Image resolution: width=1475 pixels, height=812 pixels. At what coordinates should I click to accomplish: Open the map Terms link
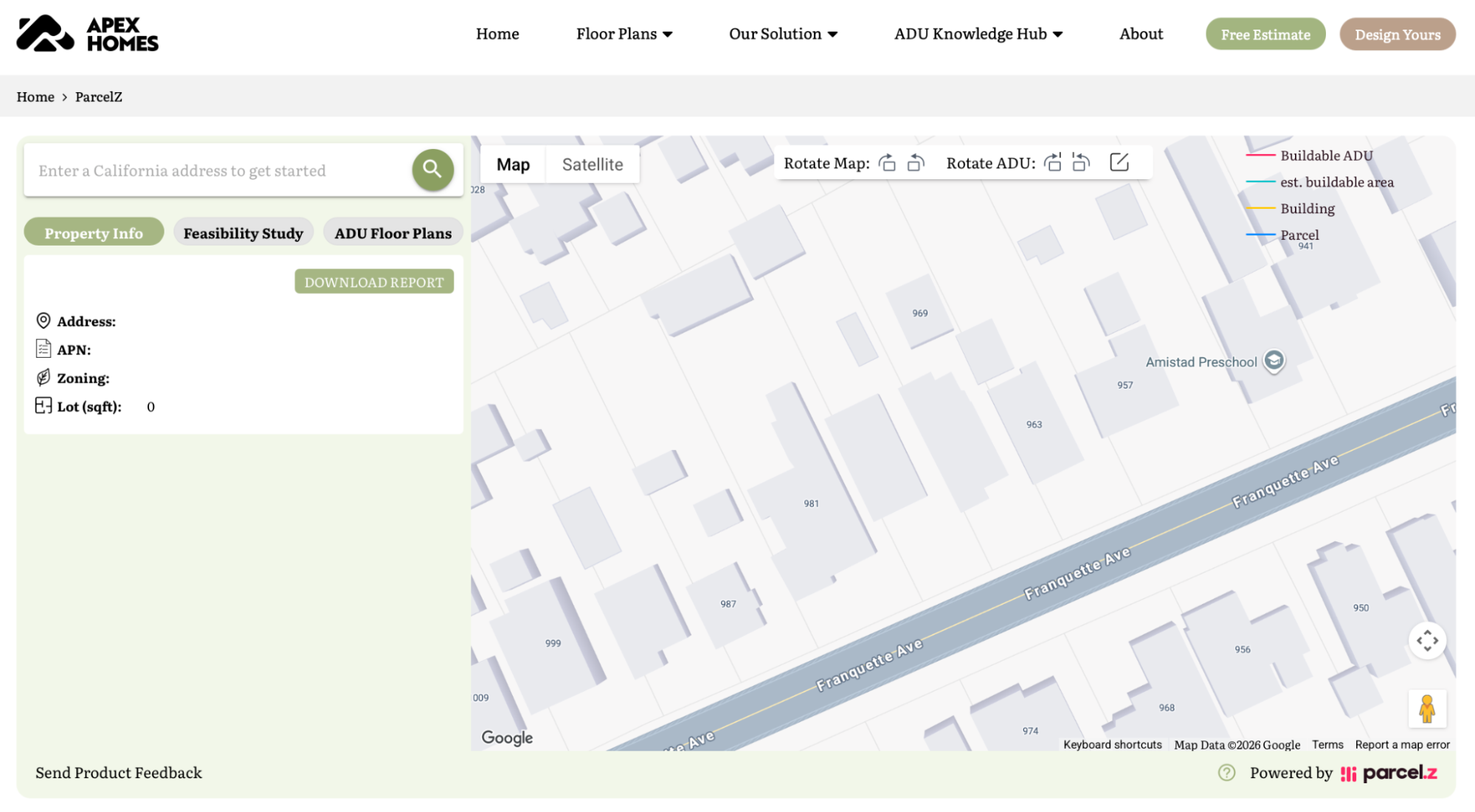tap(1327, 744)
